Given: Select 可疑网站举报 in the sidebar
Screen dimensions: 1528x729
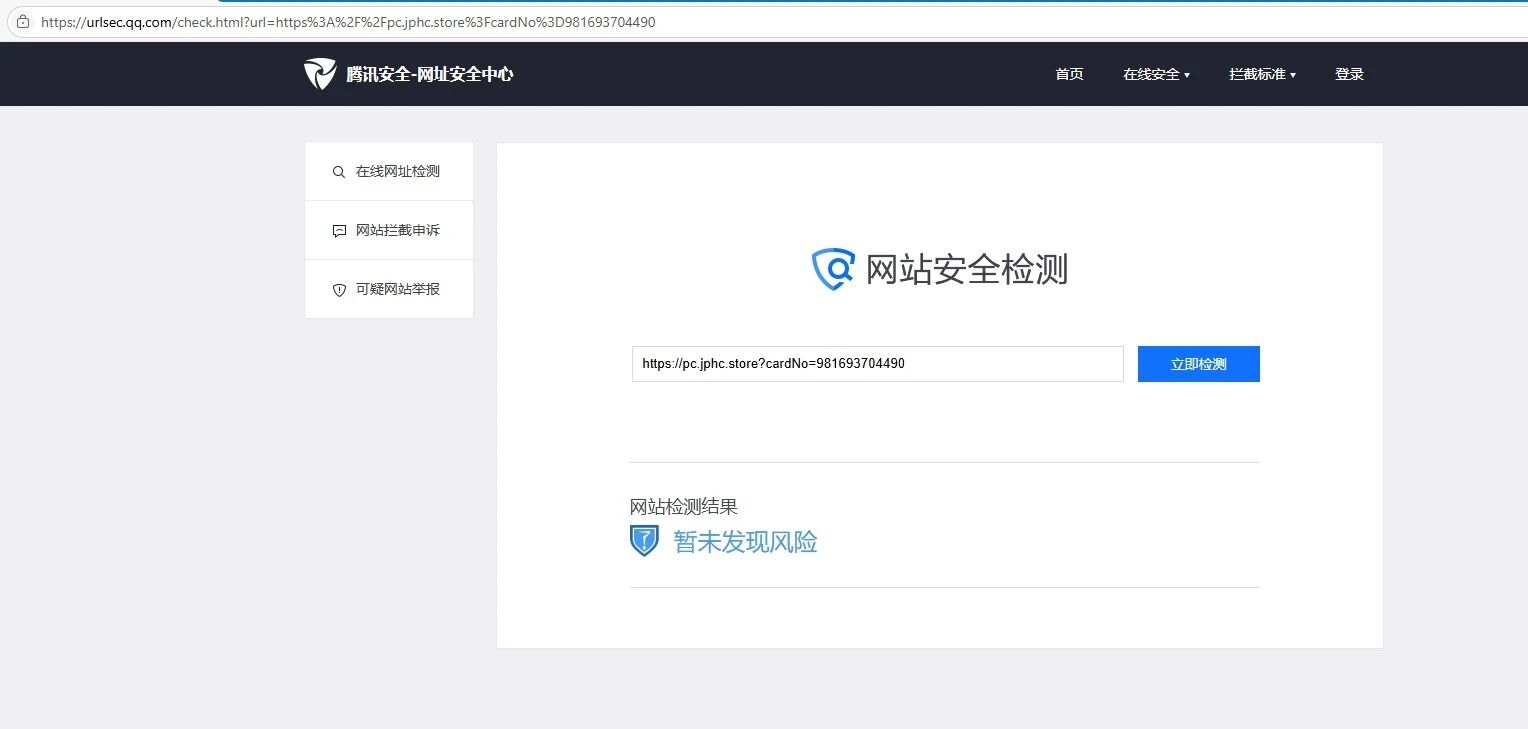Looking at the screenshot, I should (x=389, y=289).
